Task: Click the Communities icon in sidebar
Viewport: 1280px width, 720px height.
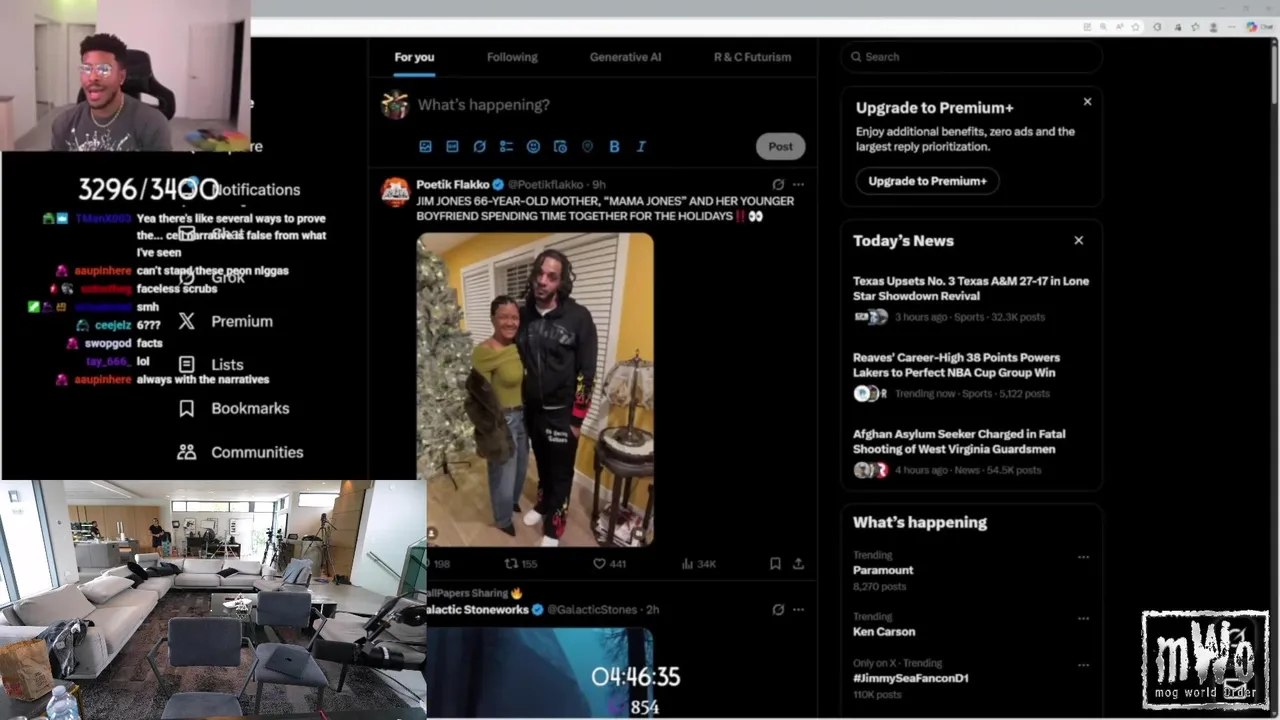Action: 186,452
